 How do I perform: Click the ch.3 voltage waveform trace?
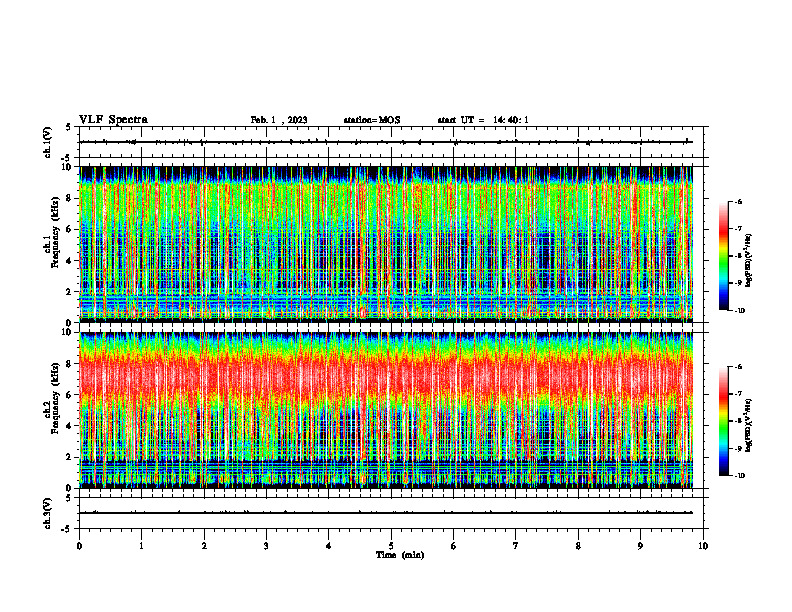tap(386, 513)
